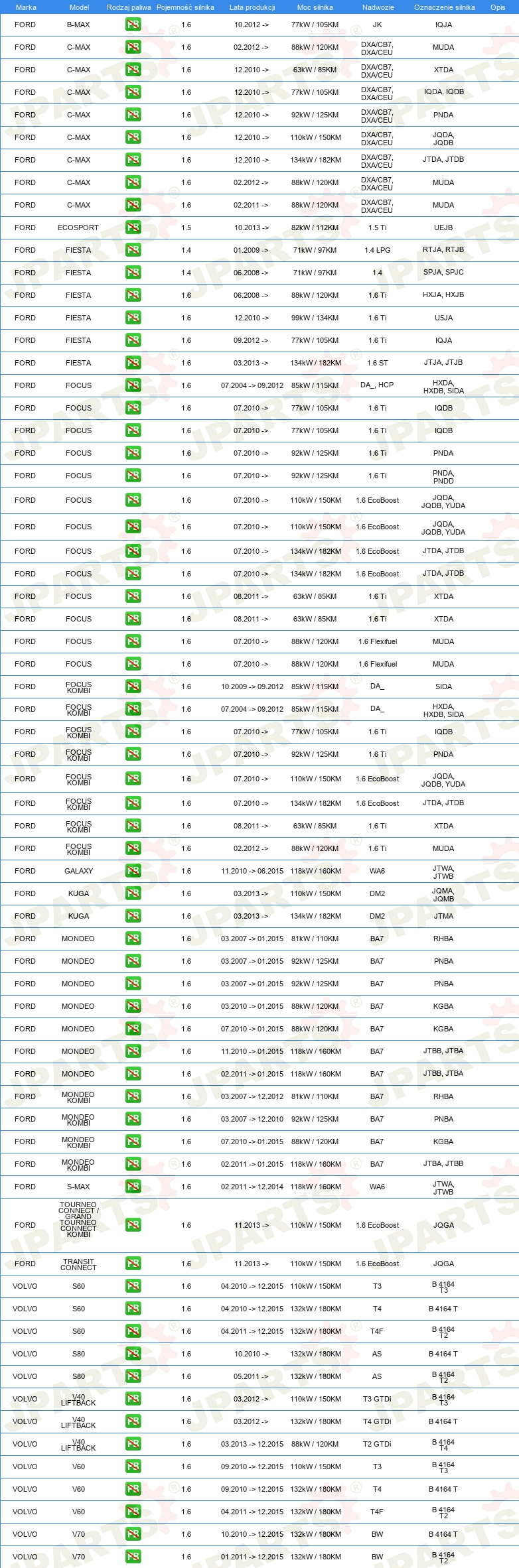Click the fuel icon in the Kuga JQMA, JQMB row
The image size is (519, 1568).
point(133,893)
